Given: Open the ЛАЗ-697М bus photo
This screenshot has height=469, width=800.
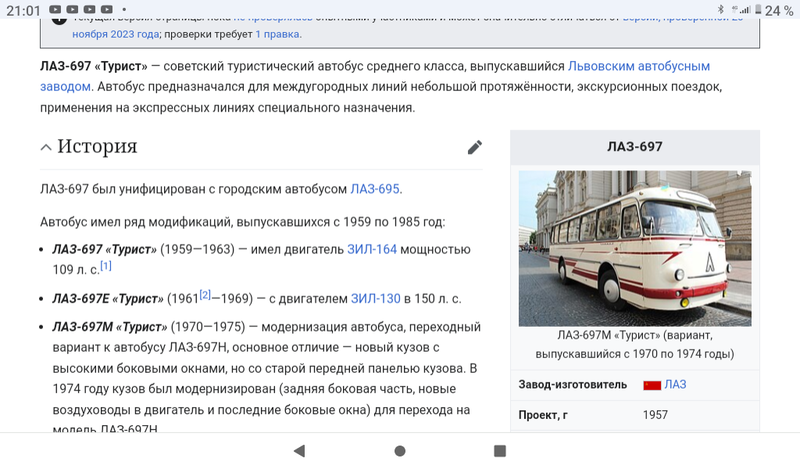Looking at the screenshot, I should (635, 248).
